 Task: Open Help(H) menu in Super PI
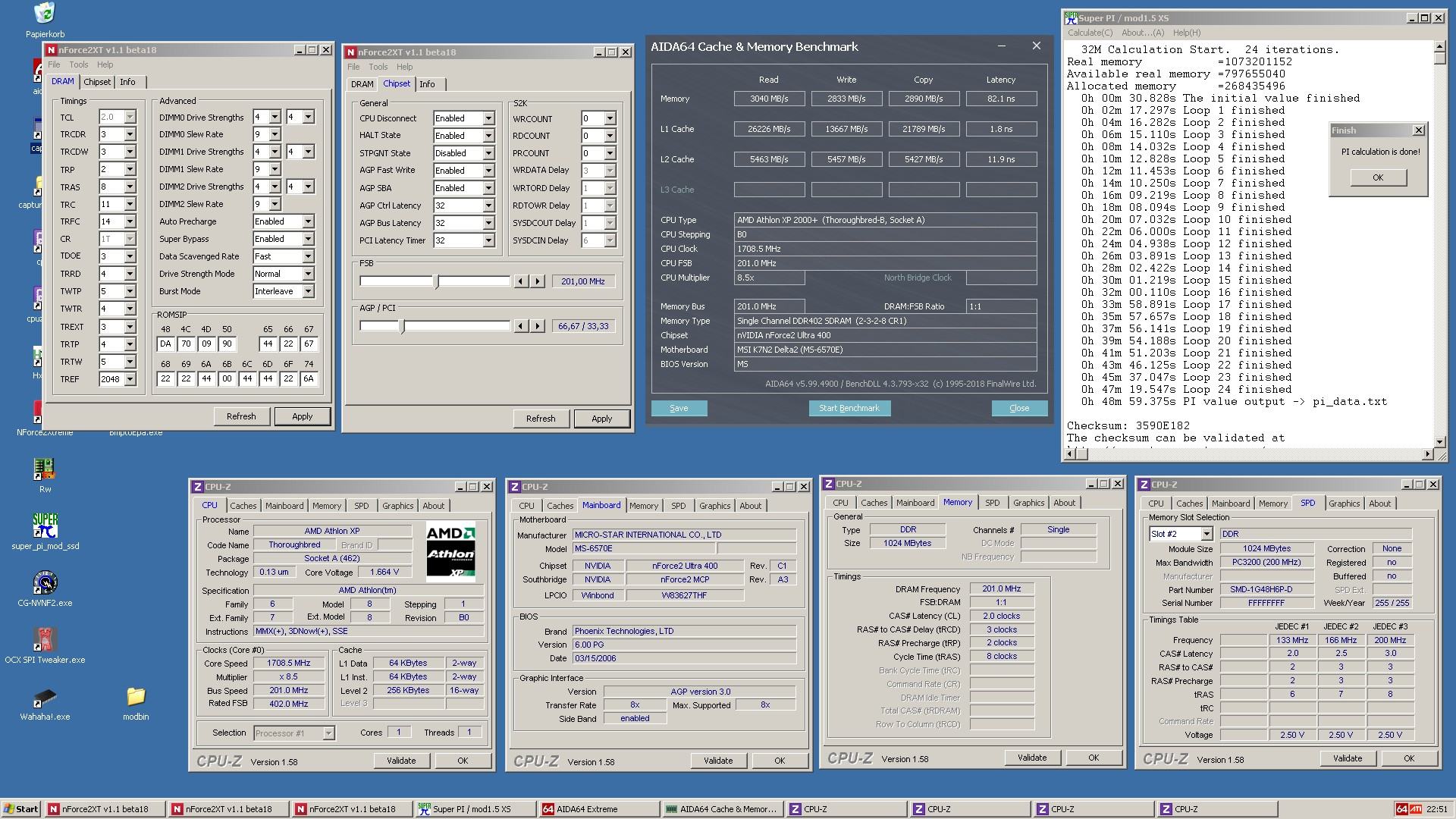(1186, 33)
